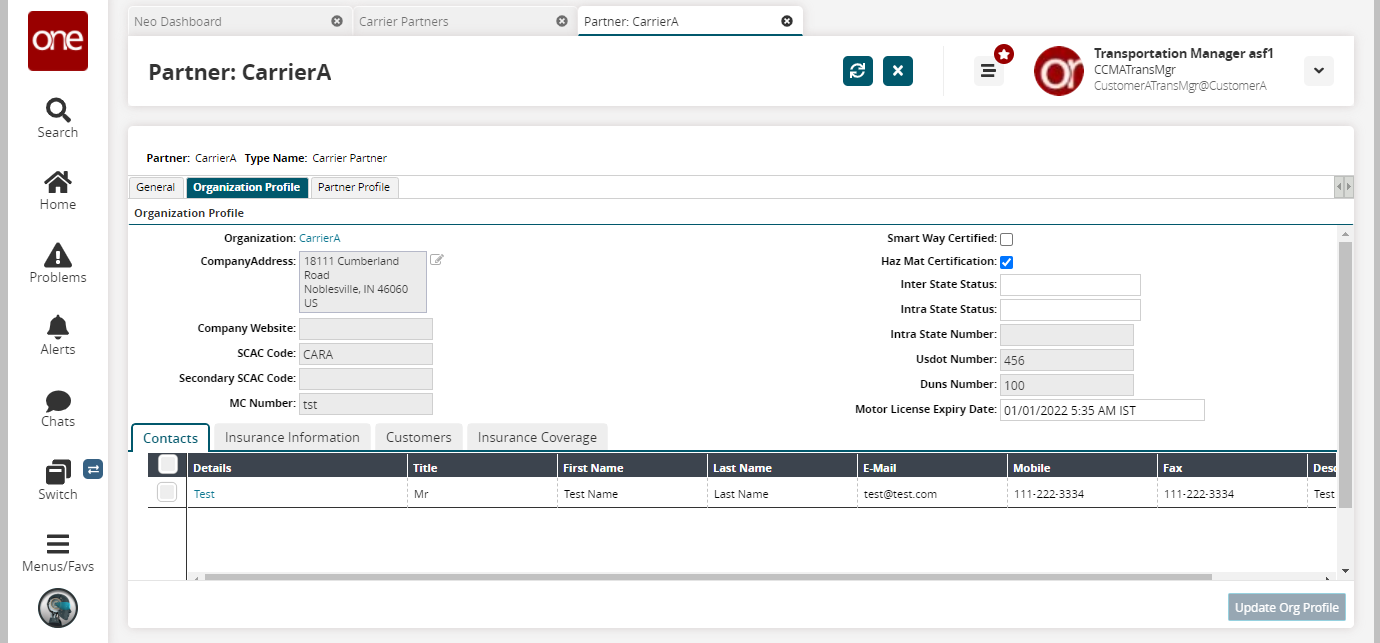Open the Intra State Status dropdown
The width and height of the screenshot is (1380, 643).
pos(1070,310)
